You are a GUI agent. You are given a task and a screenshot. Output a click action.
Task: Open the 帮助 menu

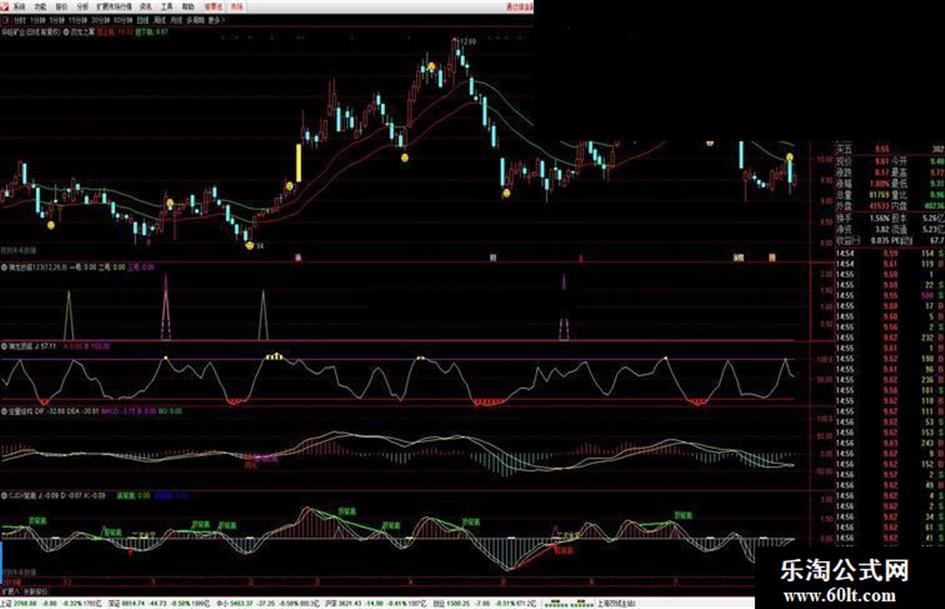click(x=188, y=7)
